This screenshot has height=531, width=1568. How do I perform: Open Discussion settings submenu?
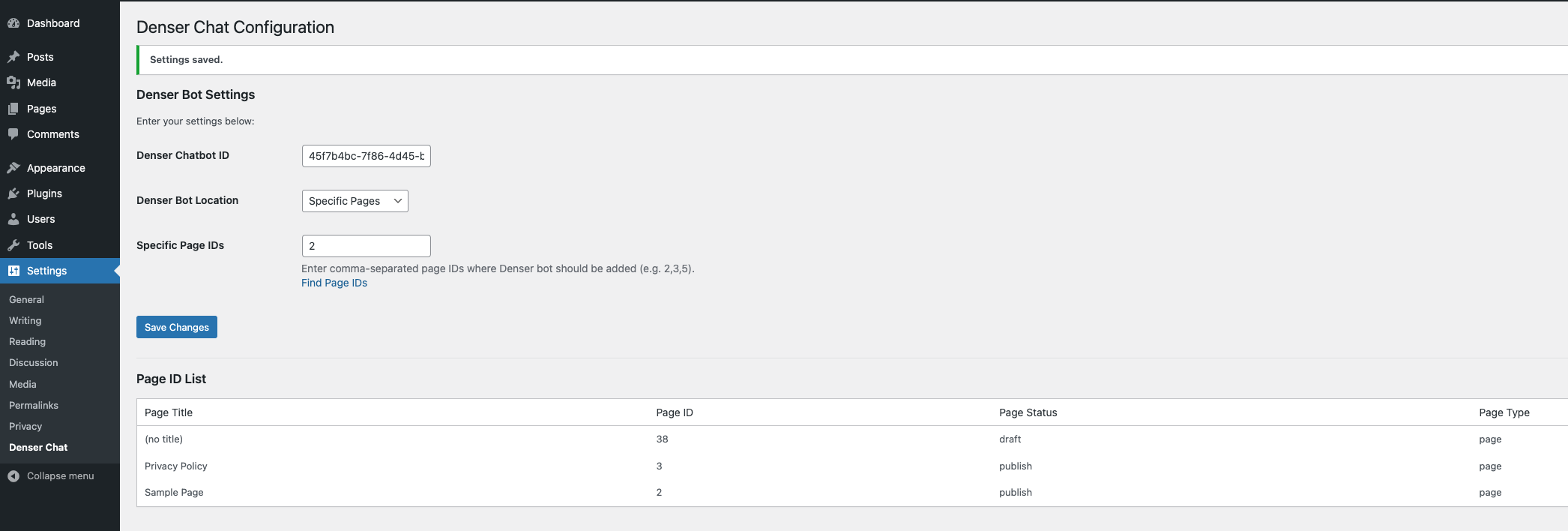tap(33, 362)
